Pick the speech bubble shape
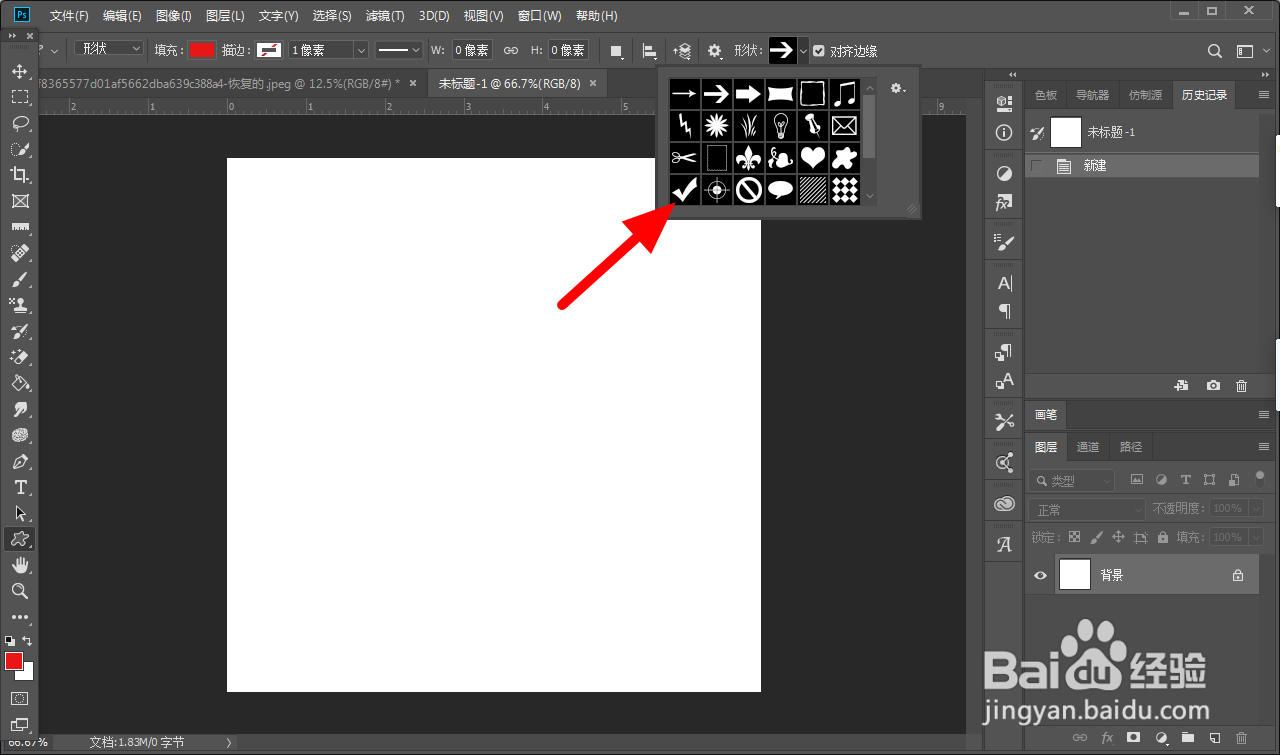This screenshot has width=1280, height=755. coord(781,189)
